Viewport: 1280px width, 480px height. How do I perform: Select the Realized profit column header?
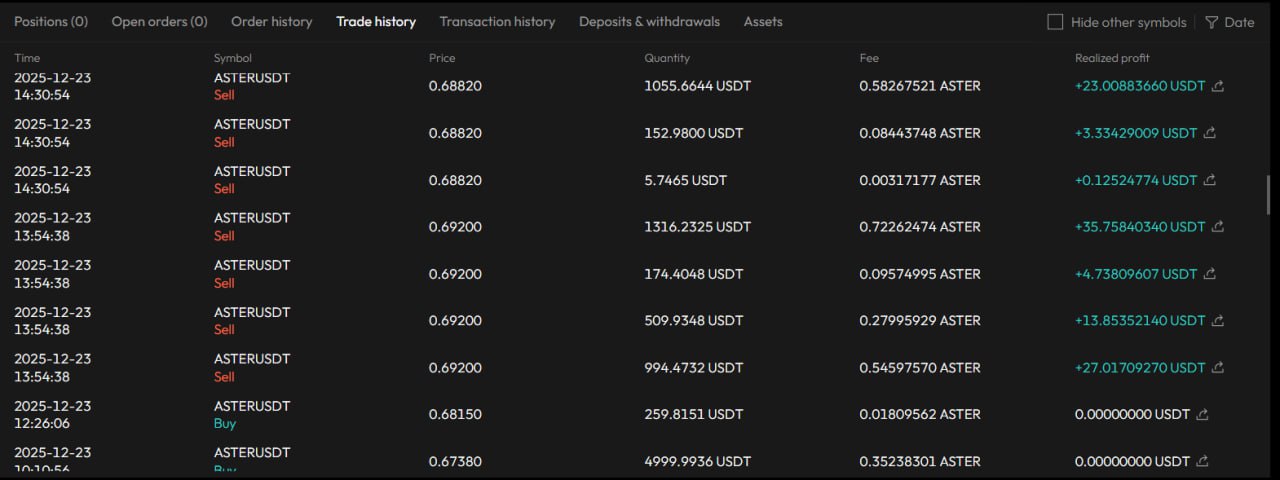pos(1112,58)
